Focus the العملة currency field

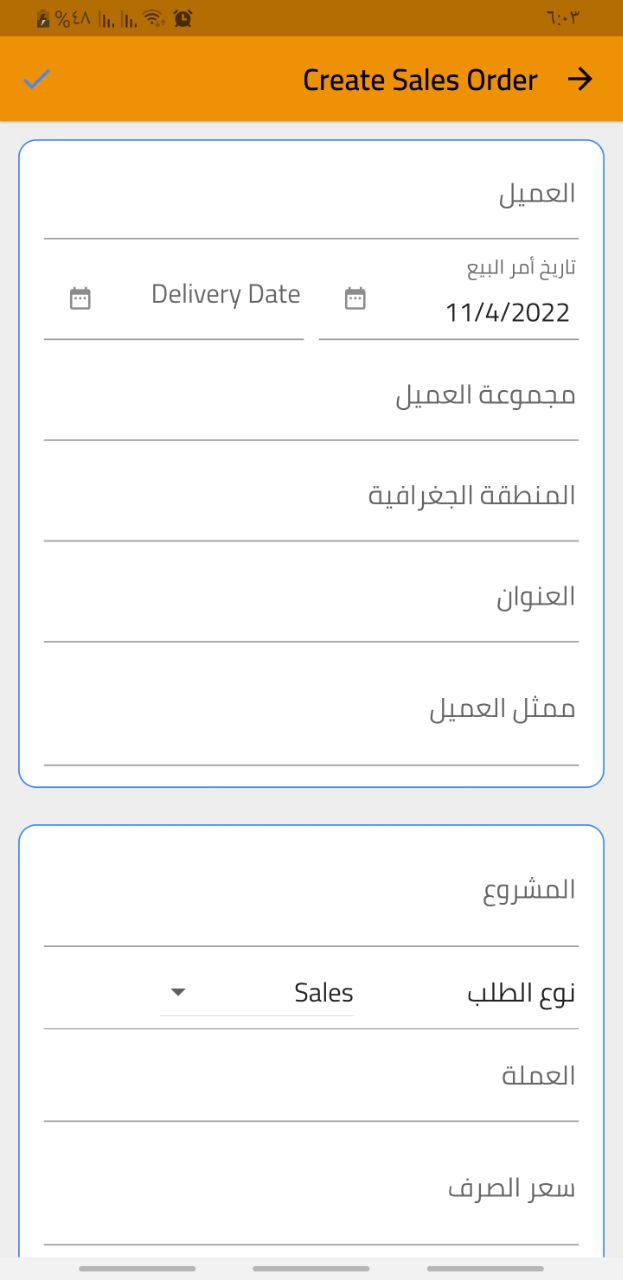[x=311, y=1078]
